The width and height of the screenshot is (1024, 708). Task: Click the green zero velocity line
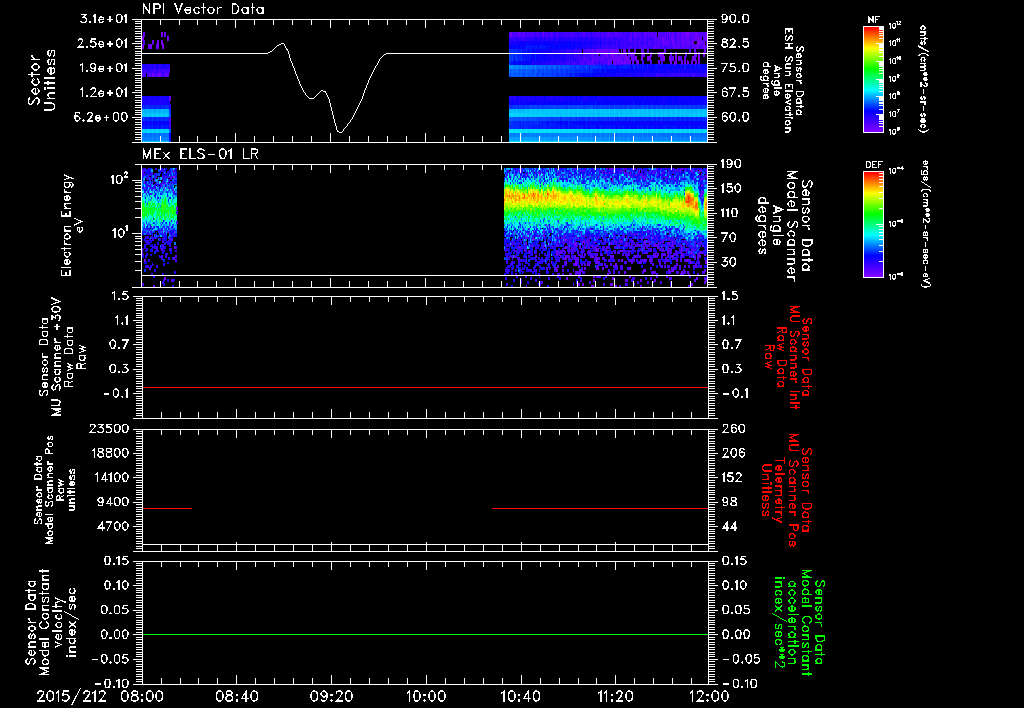(425, 634)
